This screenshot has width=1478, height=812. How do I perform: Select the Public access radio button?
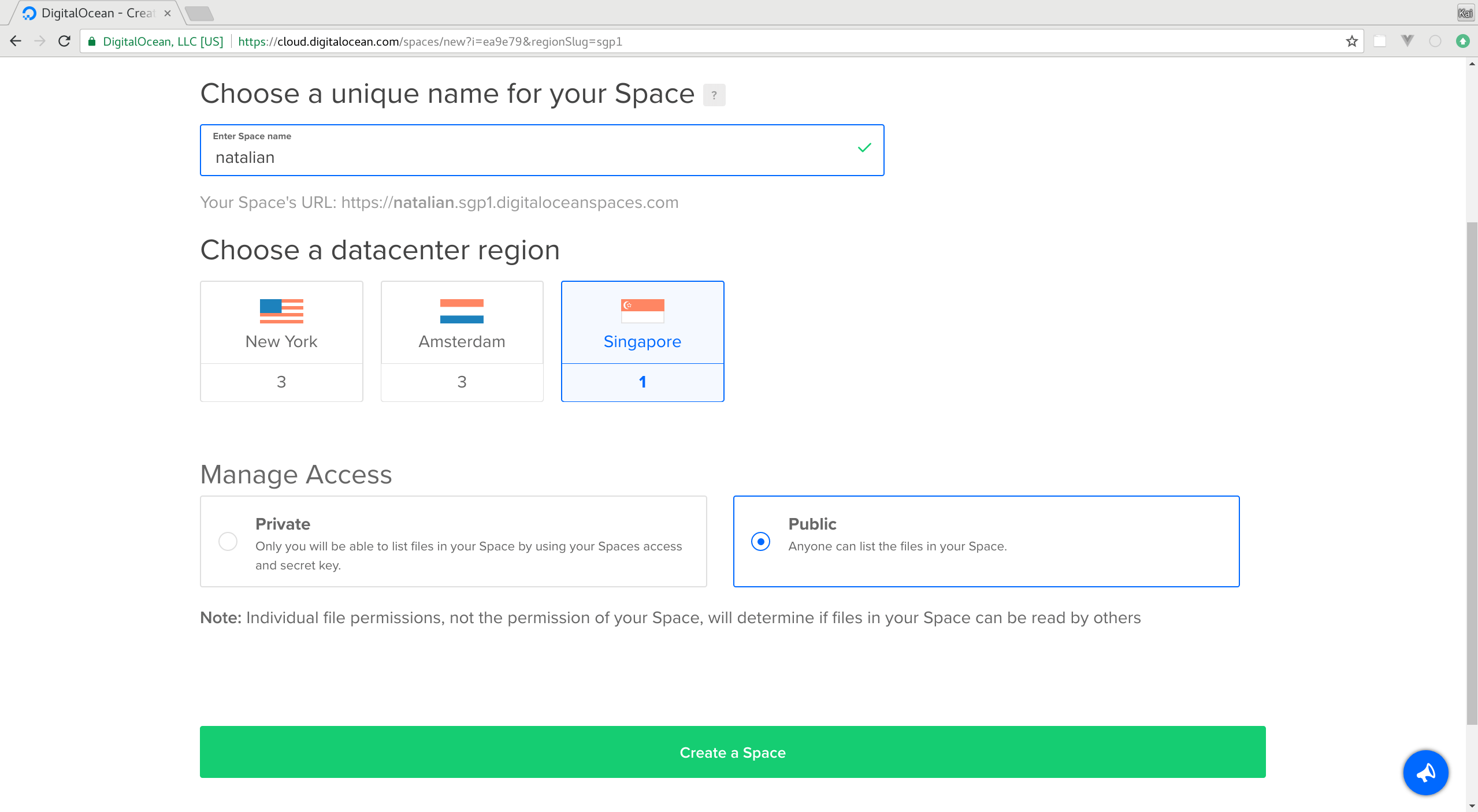point(760,542)
